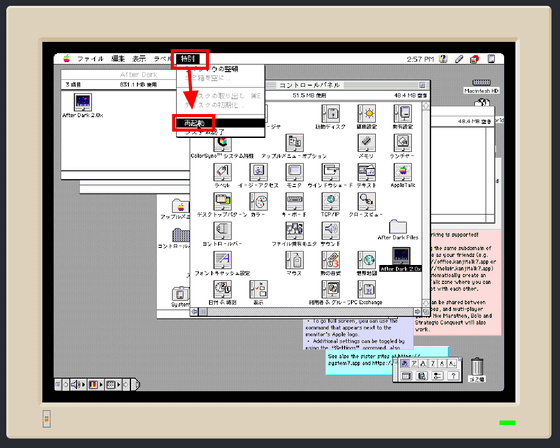Image resolution: width=560 pixels, height=448 pixels.
Task: Select the フォントキャッシュ設定 font cache icon
Action: (222, 260)
